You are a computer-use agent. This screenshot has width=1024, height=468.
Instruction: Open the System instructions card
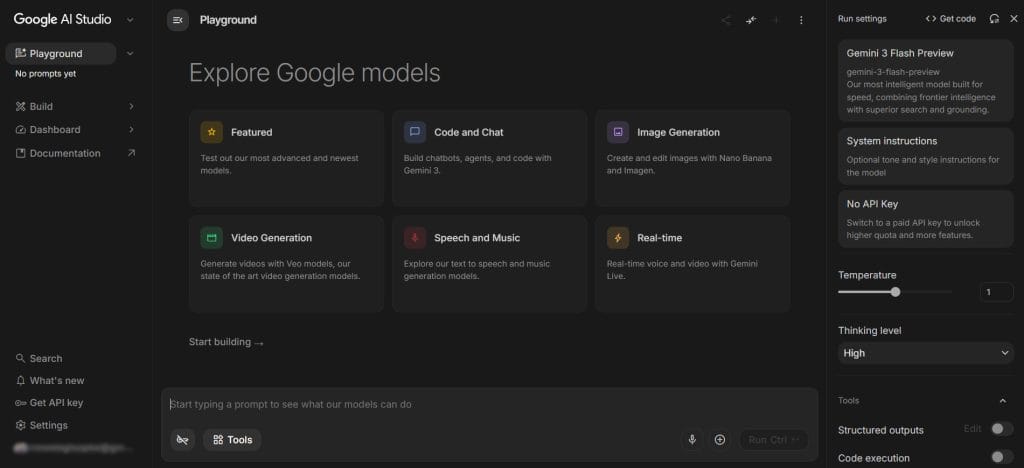pyautogui.click(x=925, y=157)
